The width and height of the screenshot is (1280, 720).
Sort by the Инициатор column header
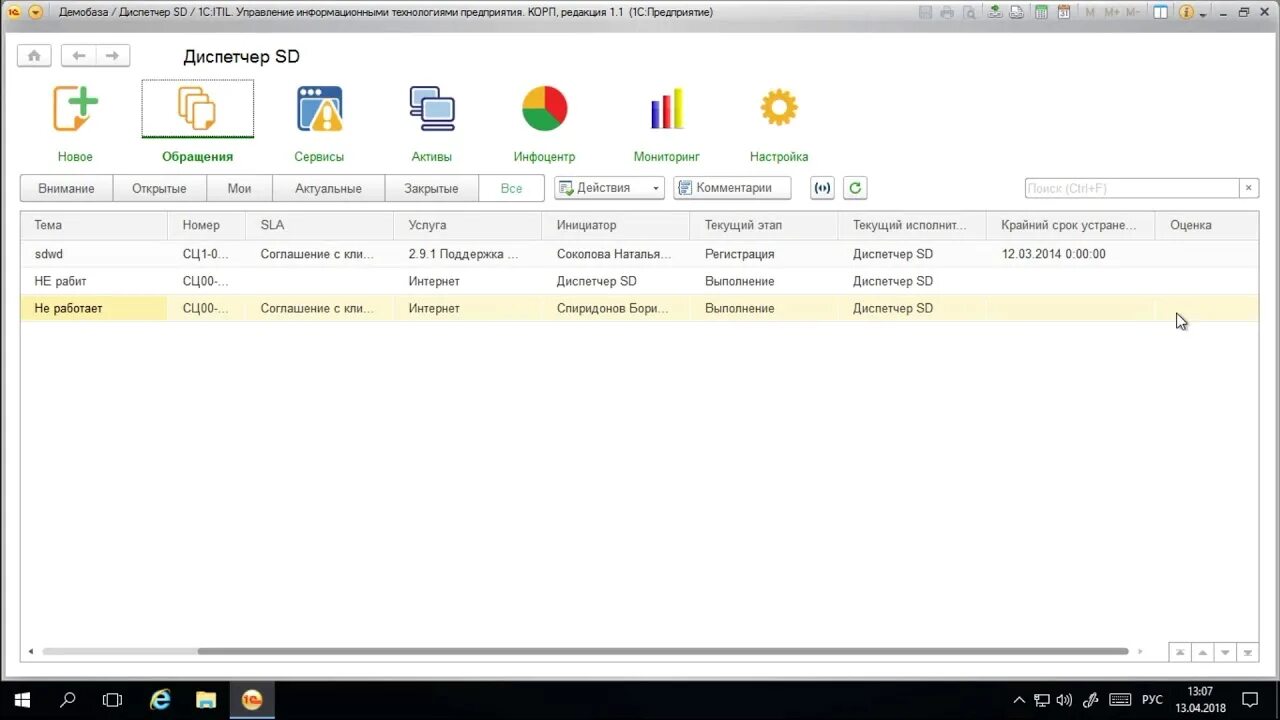[x=616, y=225]
